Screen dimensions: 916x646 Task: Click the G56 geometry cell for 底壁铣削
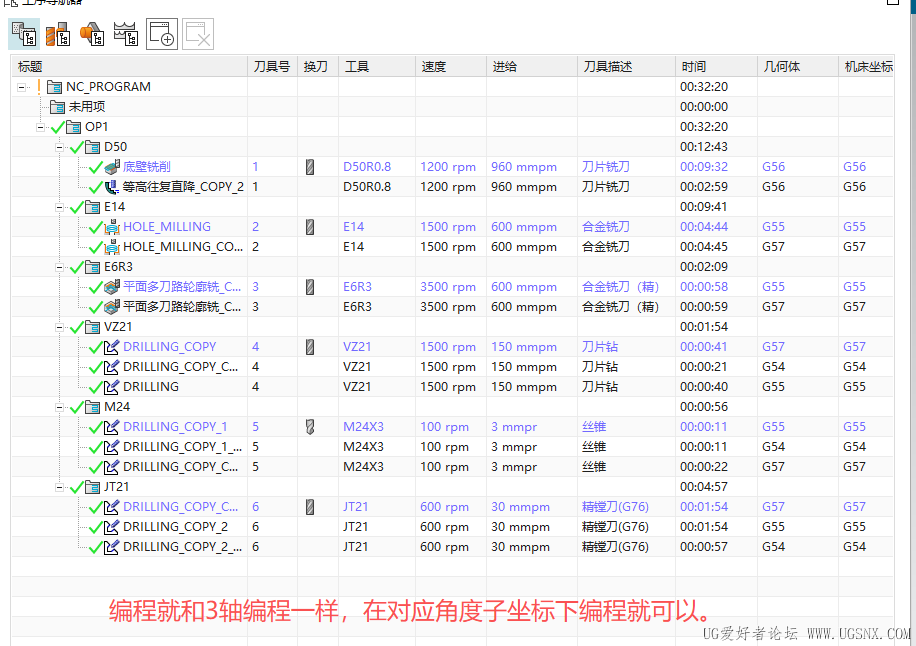[x=773, y=167]
